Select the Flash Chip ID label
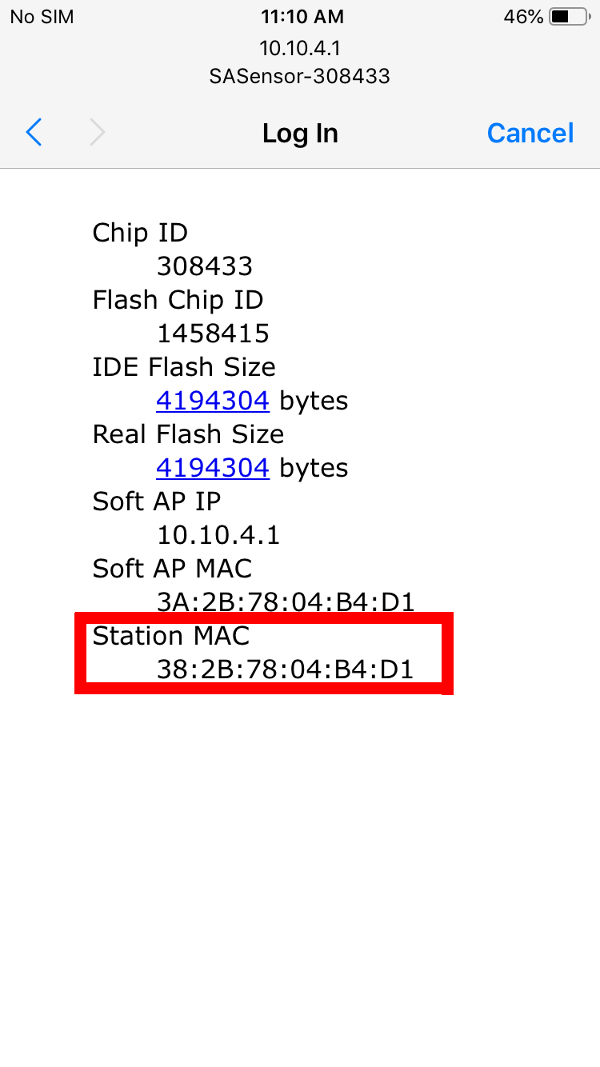Screen dimensions: 600x1067 point(178,300)
